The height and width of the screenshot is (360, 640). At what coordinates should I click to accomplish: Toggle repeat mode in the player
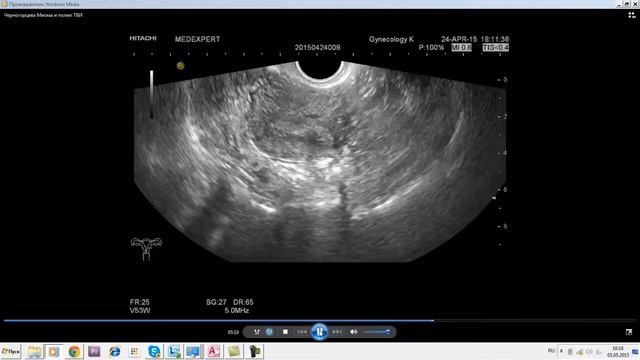click(x=269, y=332)
